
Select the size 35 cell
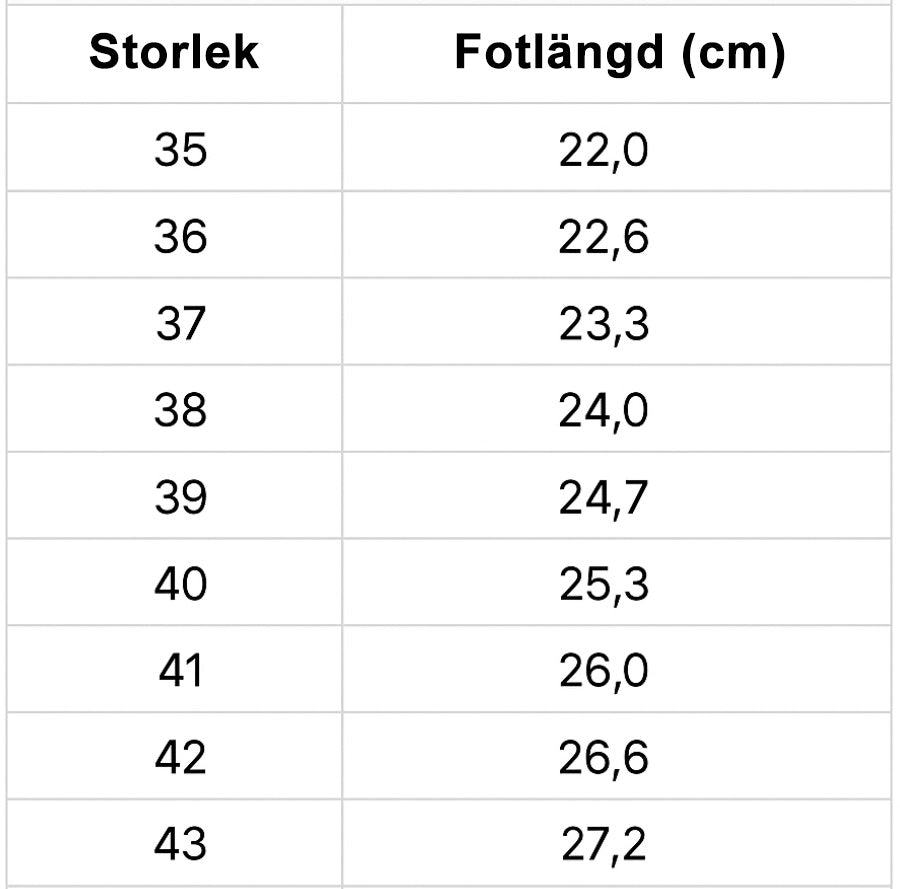[181, 150]
